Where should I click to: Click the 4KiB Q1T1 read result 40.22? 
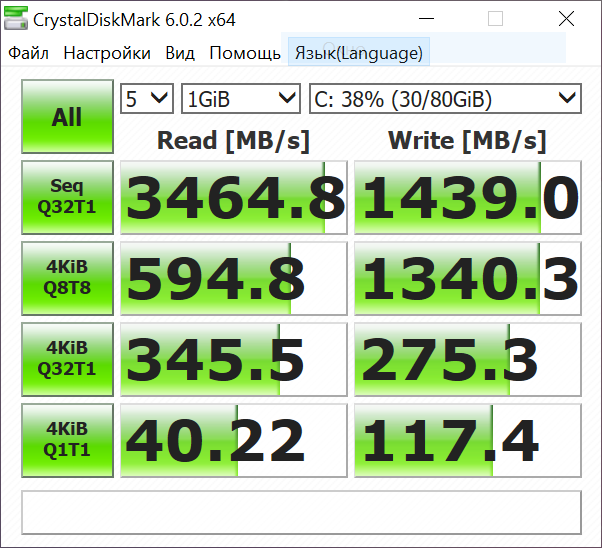click(x=234, y=440)
